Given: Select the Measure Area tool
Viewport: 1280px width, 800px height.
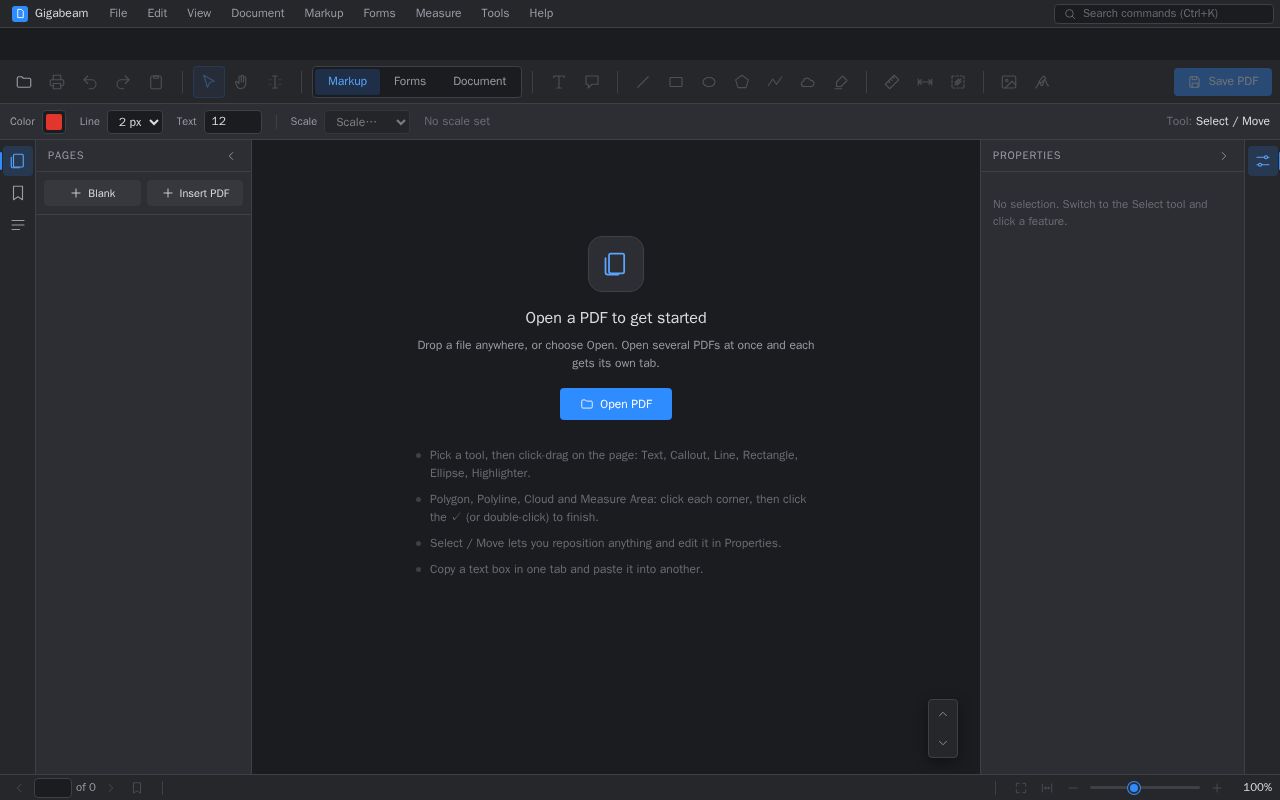Looking at the screenshot, I should [958, 82].
